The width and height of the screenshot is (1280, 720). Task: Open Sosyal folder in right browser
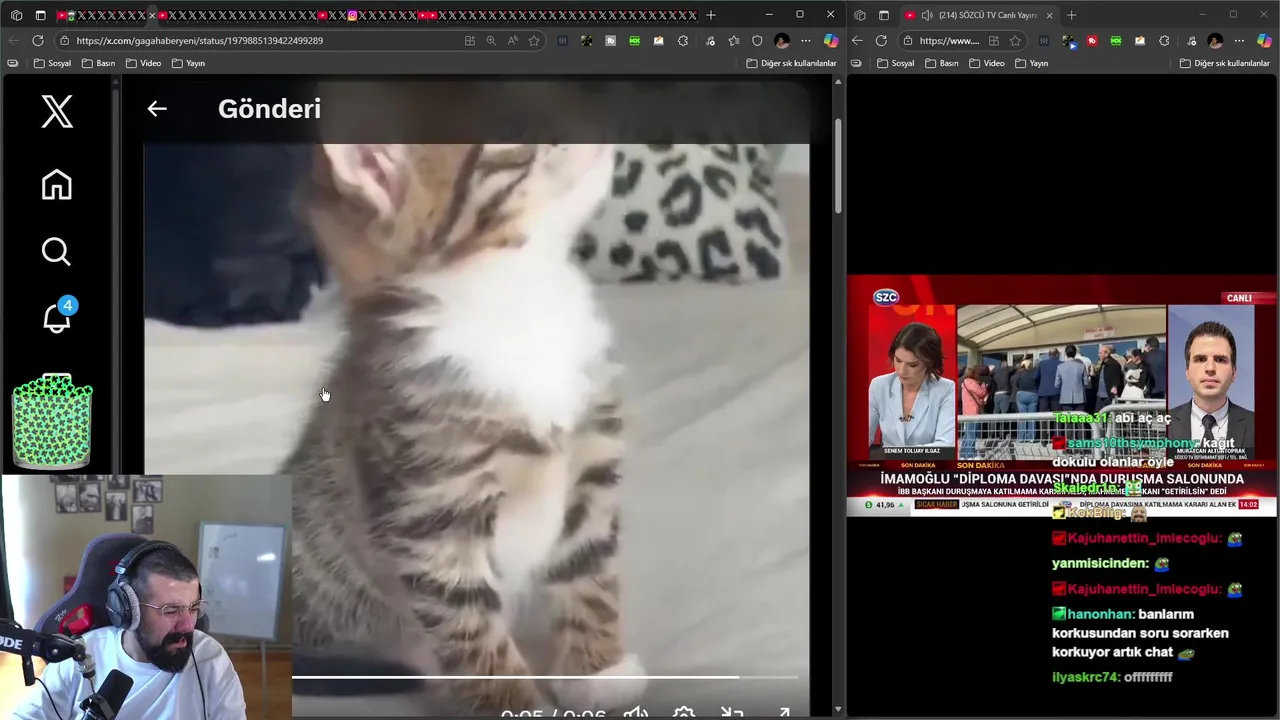tap(896, 63)
